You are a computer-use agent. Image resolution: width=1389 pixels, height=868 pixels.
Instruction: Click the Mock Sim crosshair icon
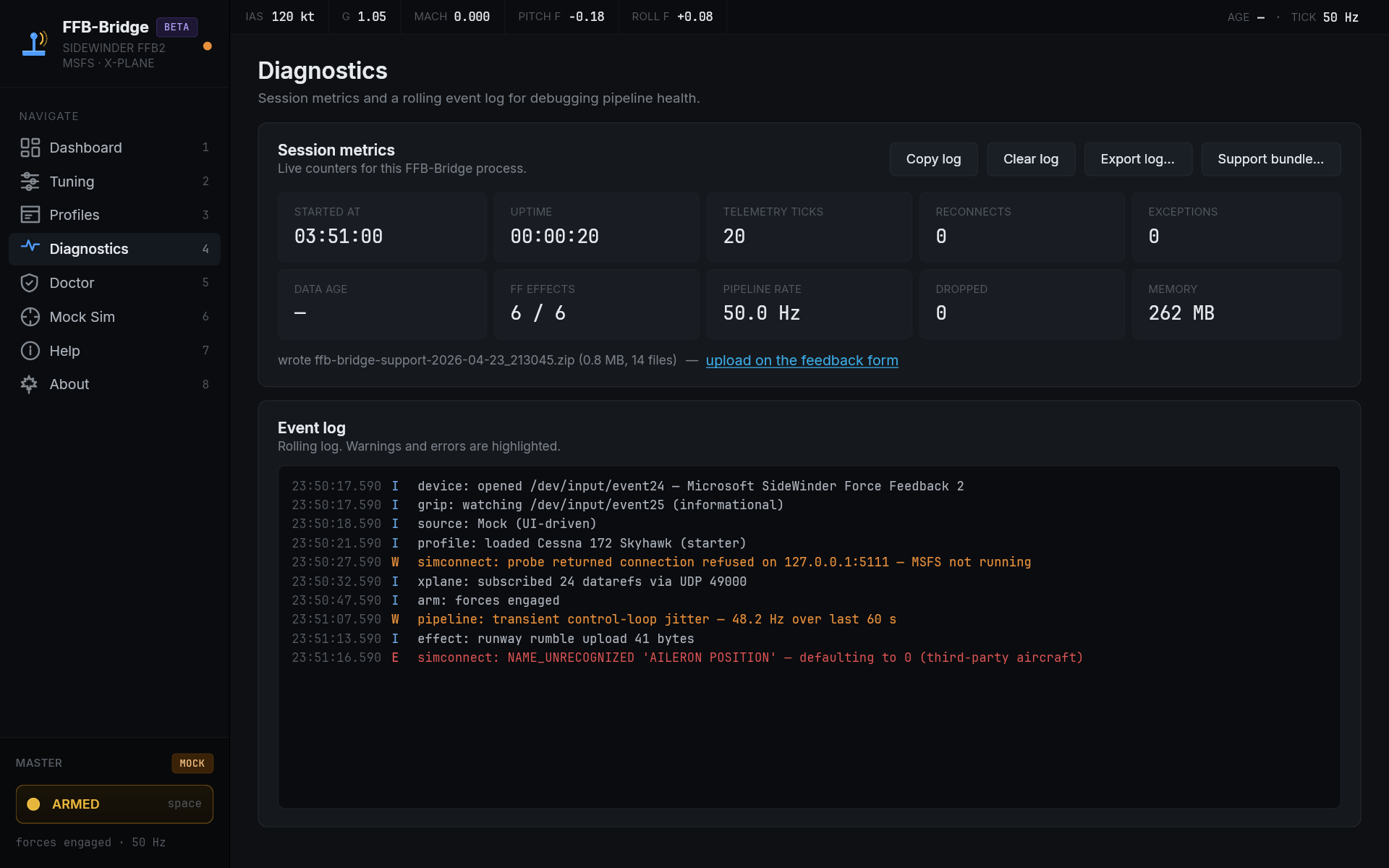(x=30, y=317)
